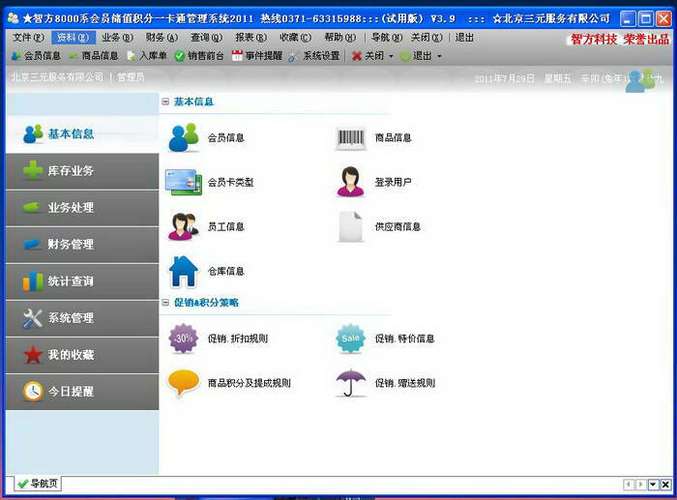The image size is (677, 500).
Task: Select 统计查询 in the sidebar
Action: tap(82, 282)
